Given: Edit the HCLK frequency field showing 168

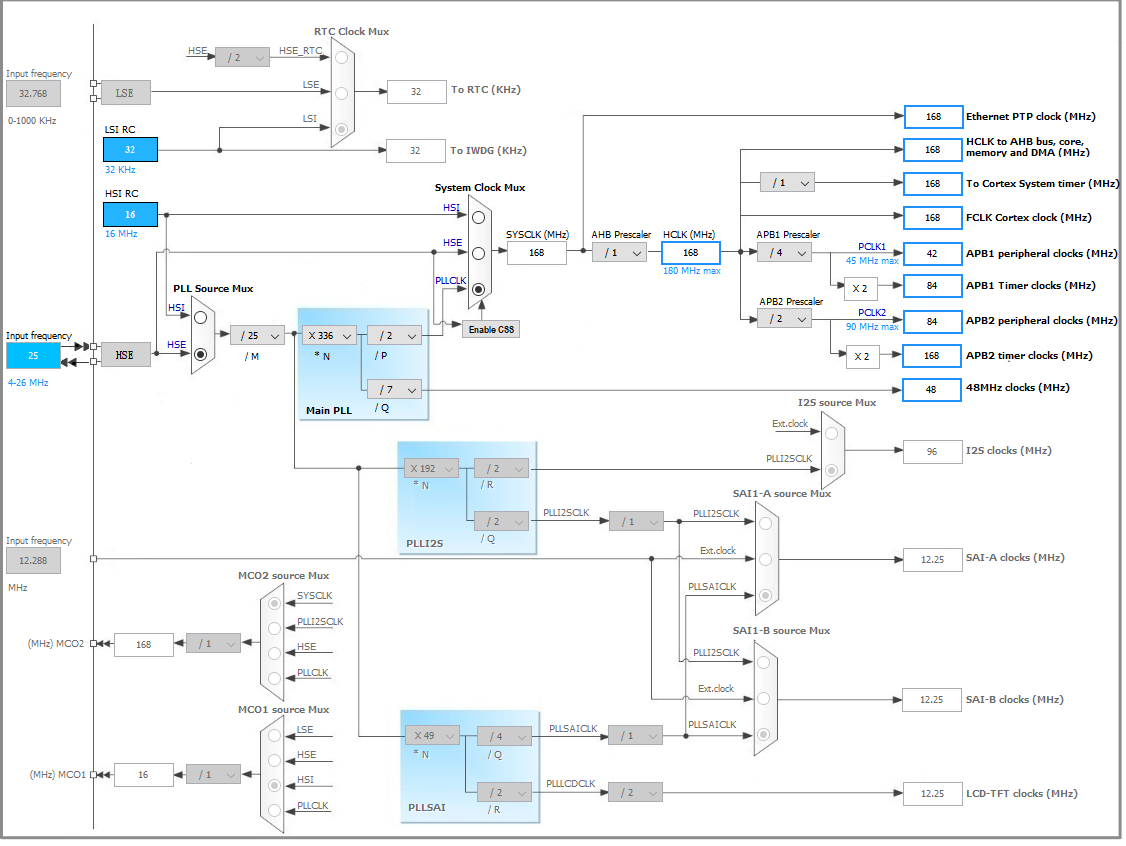Looking at the screenshot, I should (x=690, y=253).
